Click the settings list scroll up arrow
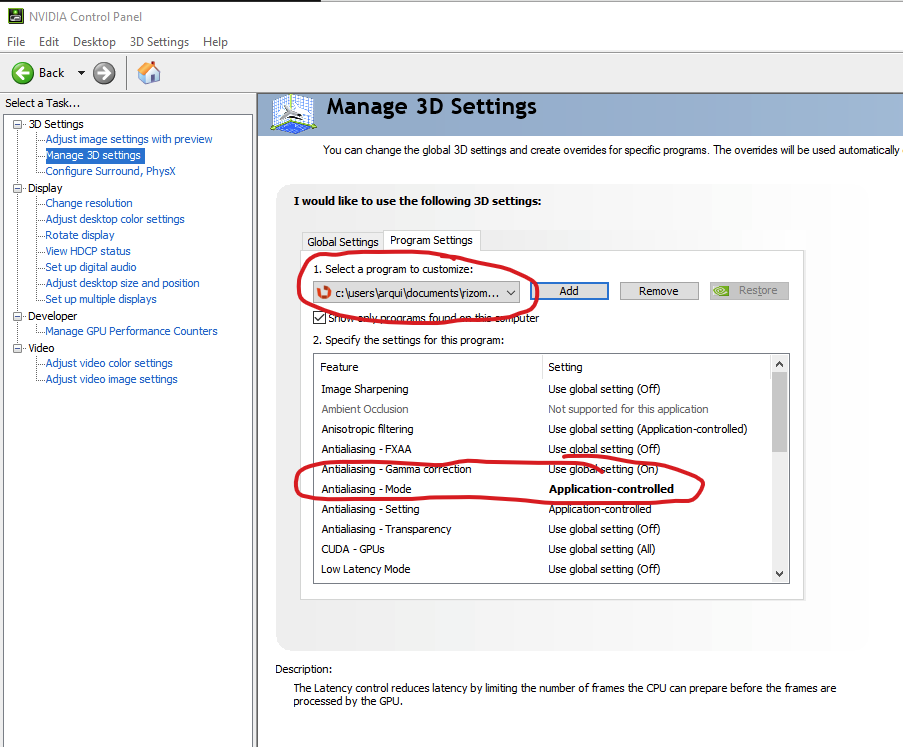Viewport: 903px width, 747px height. [780, 364]
